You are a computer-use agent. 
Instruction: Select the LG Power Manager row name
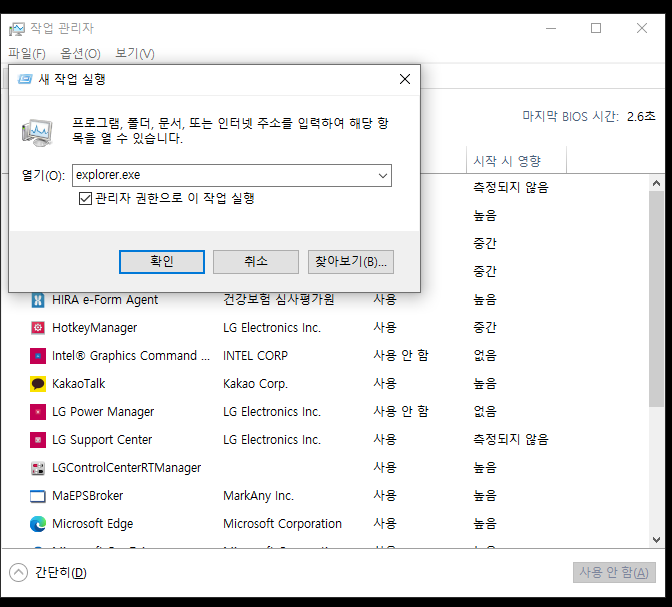pos(103,412)
